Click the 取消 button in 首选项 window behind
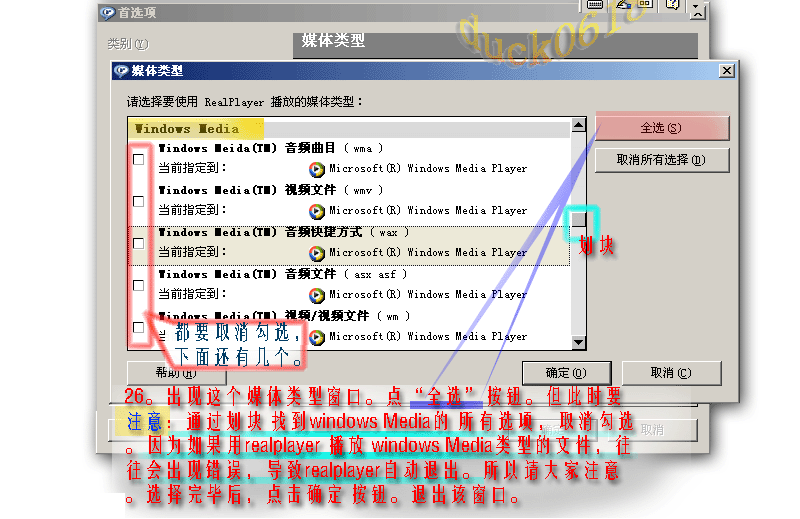 point(653,430)
